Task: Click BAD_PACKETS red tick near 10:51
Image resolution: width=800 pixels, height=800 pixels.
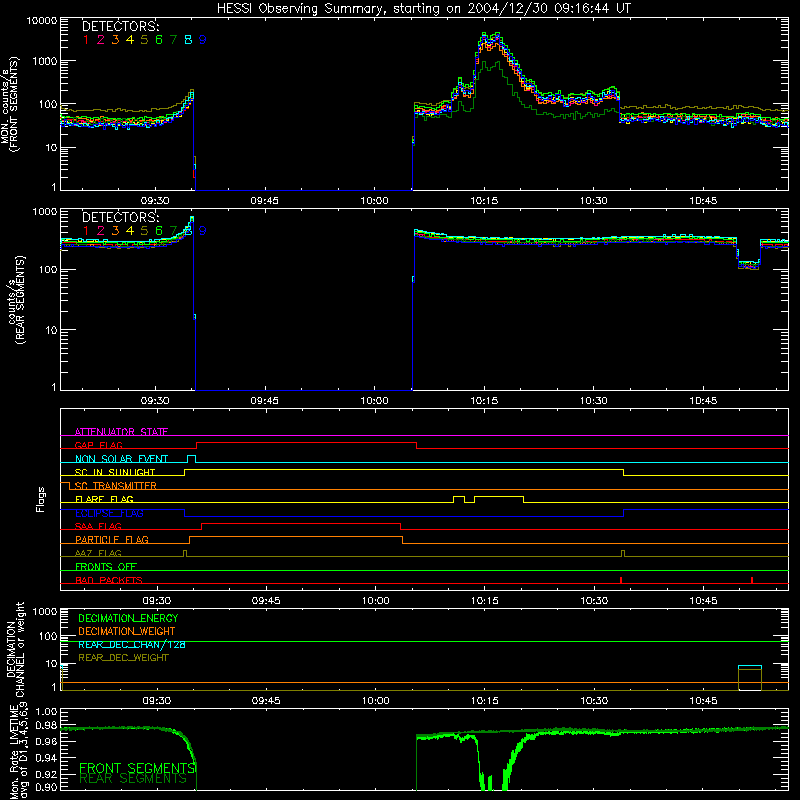Action: 752,580
